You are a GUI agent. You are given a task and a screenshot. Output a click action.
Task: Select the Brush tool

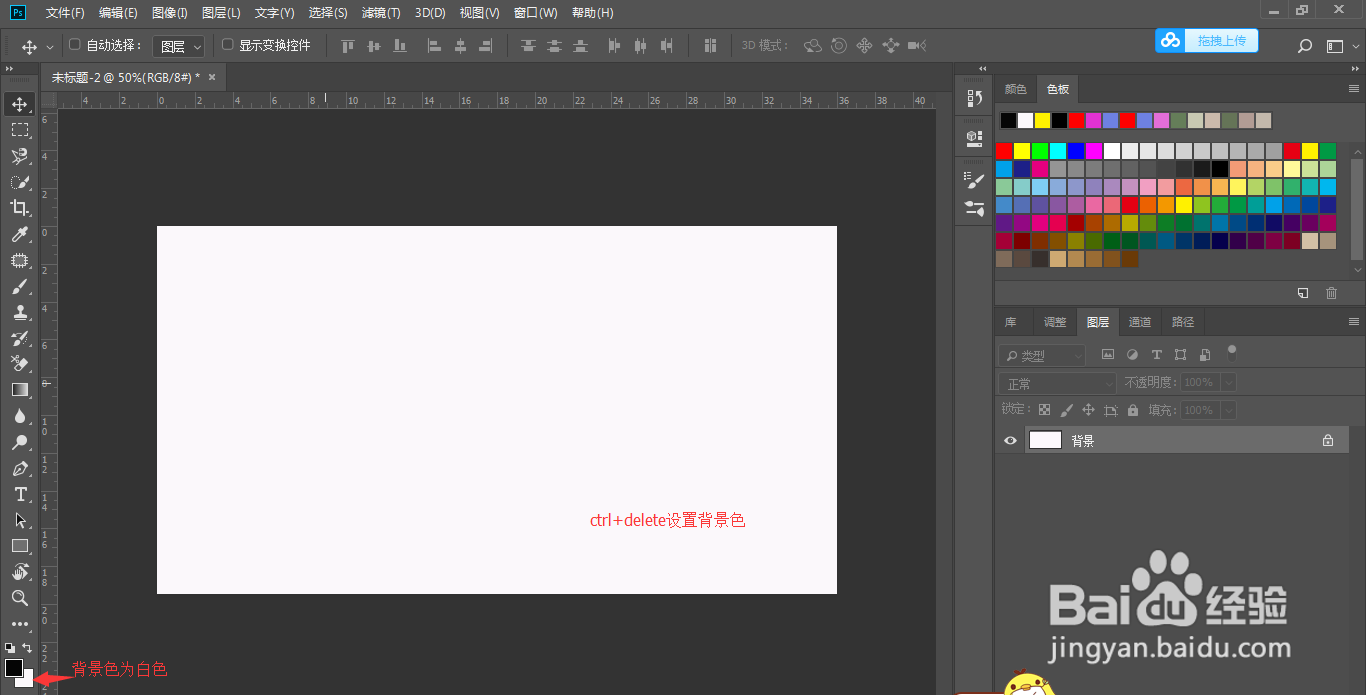point(20,286)
